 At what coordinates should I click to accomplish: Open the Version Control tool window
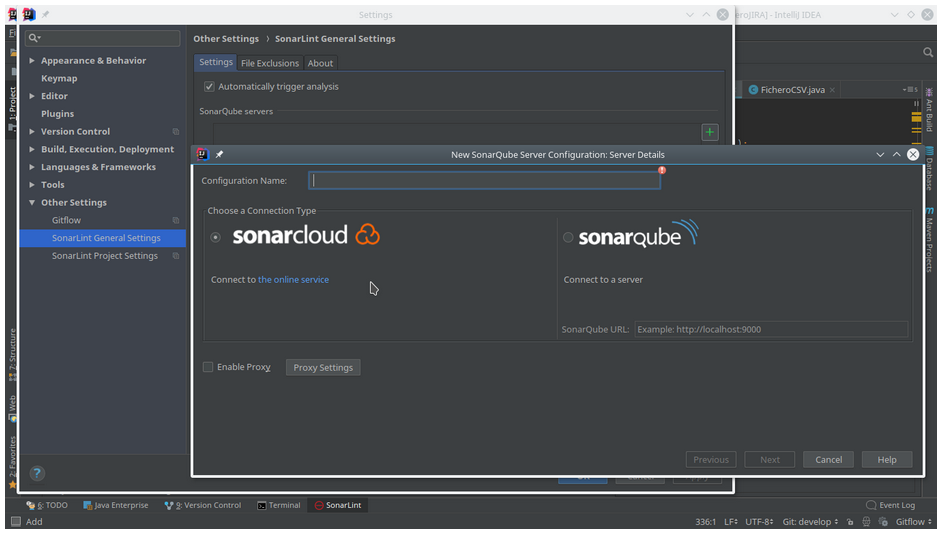(202, 505)
